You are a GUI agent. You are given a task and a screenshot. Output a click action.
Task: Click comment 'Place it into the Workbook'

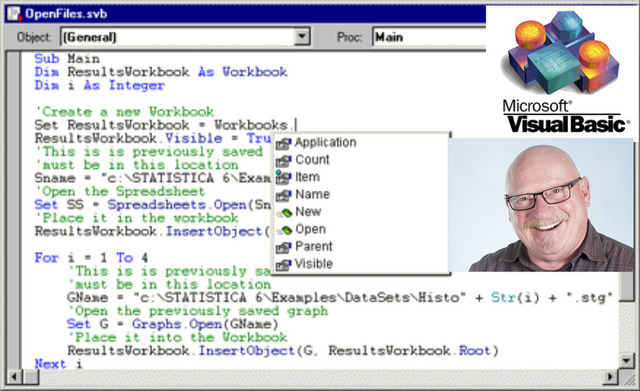[178, 337]
